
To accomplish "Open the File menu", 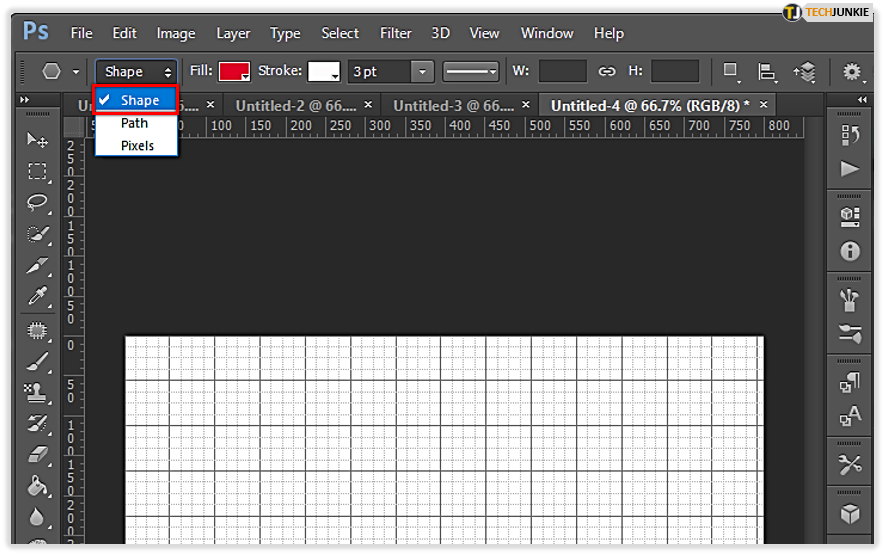I will (81, 33).
